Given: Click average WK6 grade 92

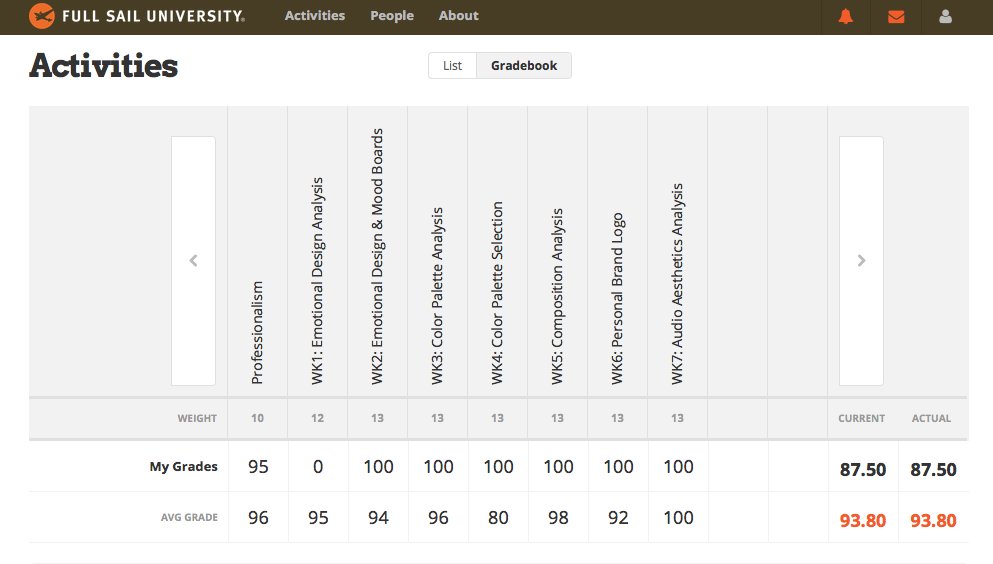Looking at the screenshot, I should pos(618,518).
